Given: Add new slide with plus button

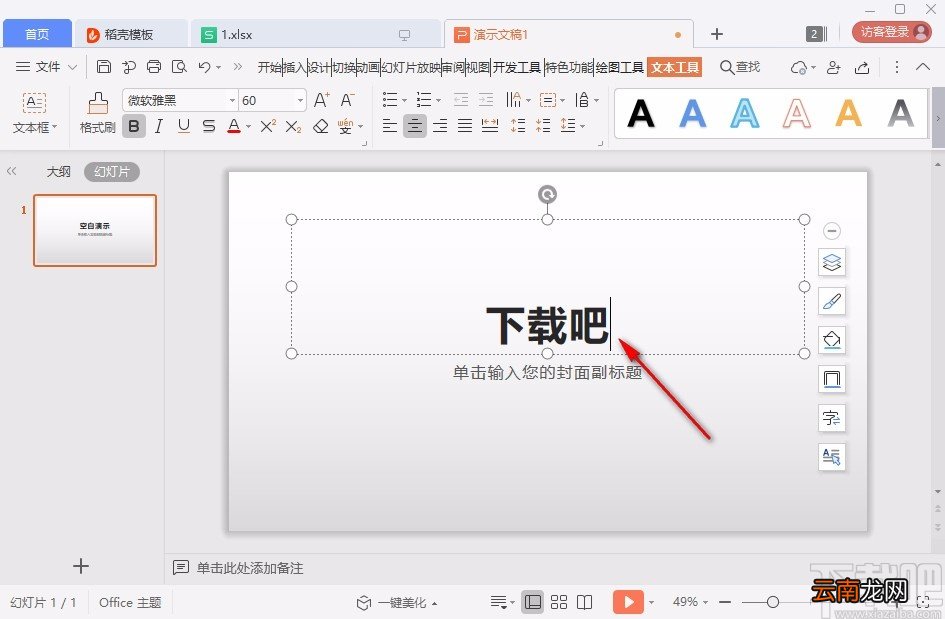Looking at the screenshot, I should [x=80, y=565].
